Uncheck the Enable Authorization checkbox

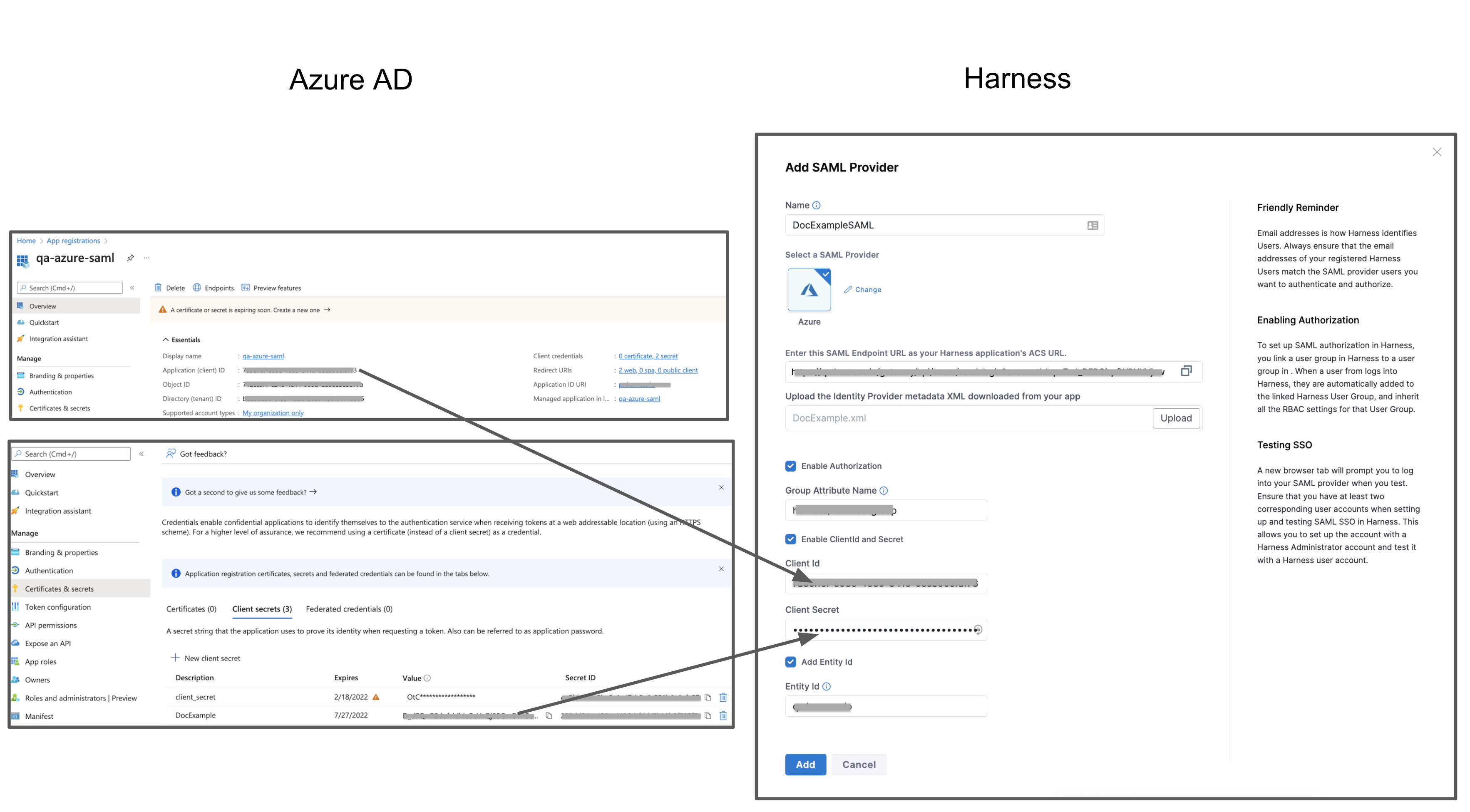[790, 466]
